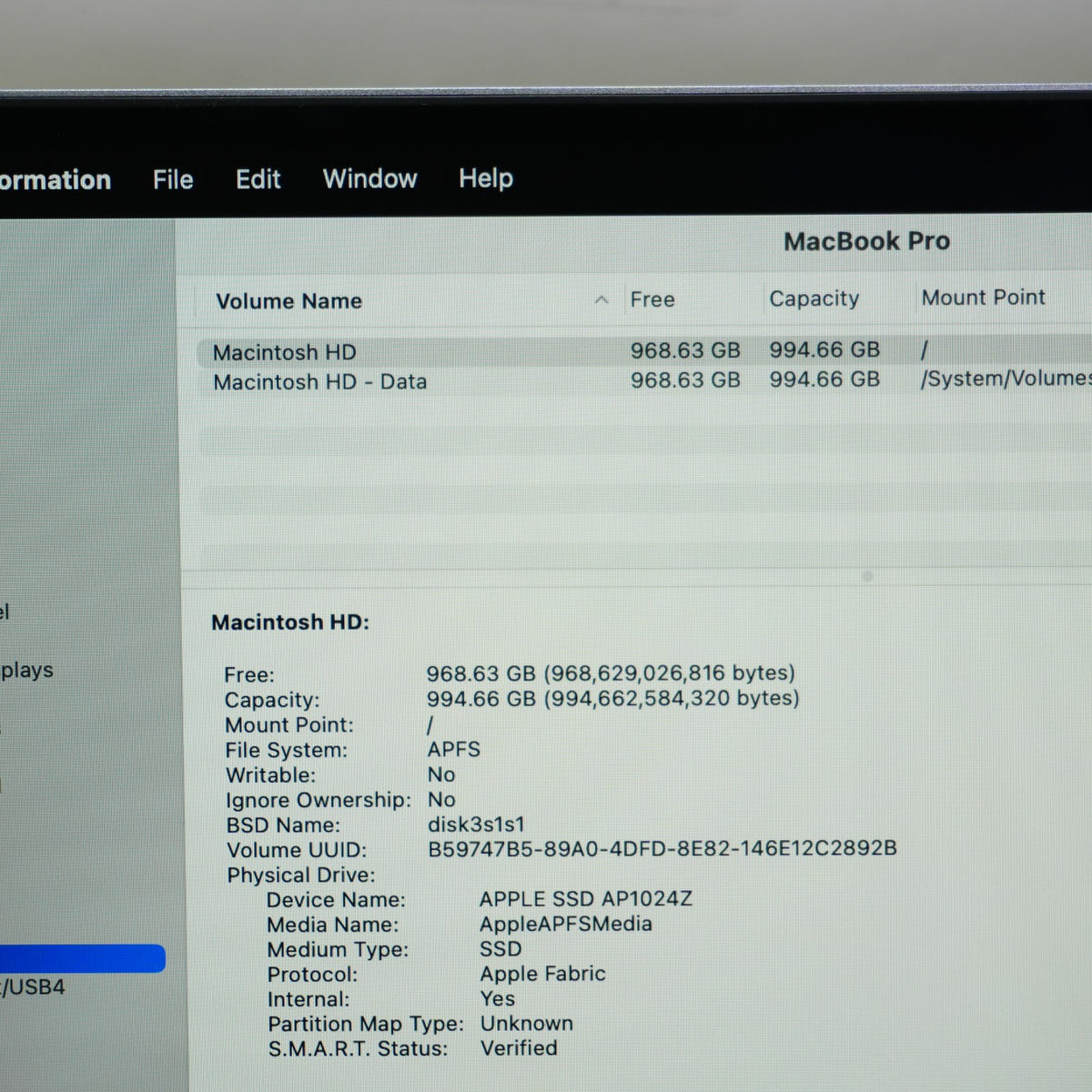1092x1092 pixels.
Task: Sort volumes by Mount Point column
Action: pos(983,297)
